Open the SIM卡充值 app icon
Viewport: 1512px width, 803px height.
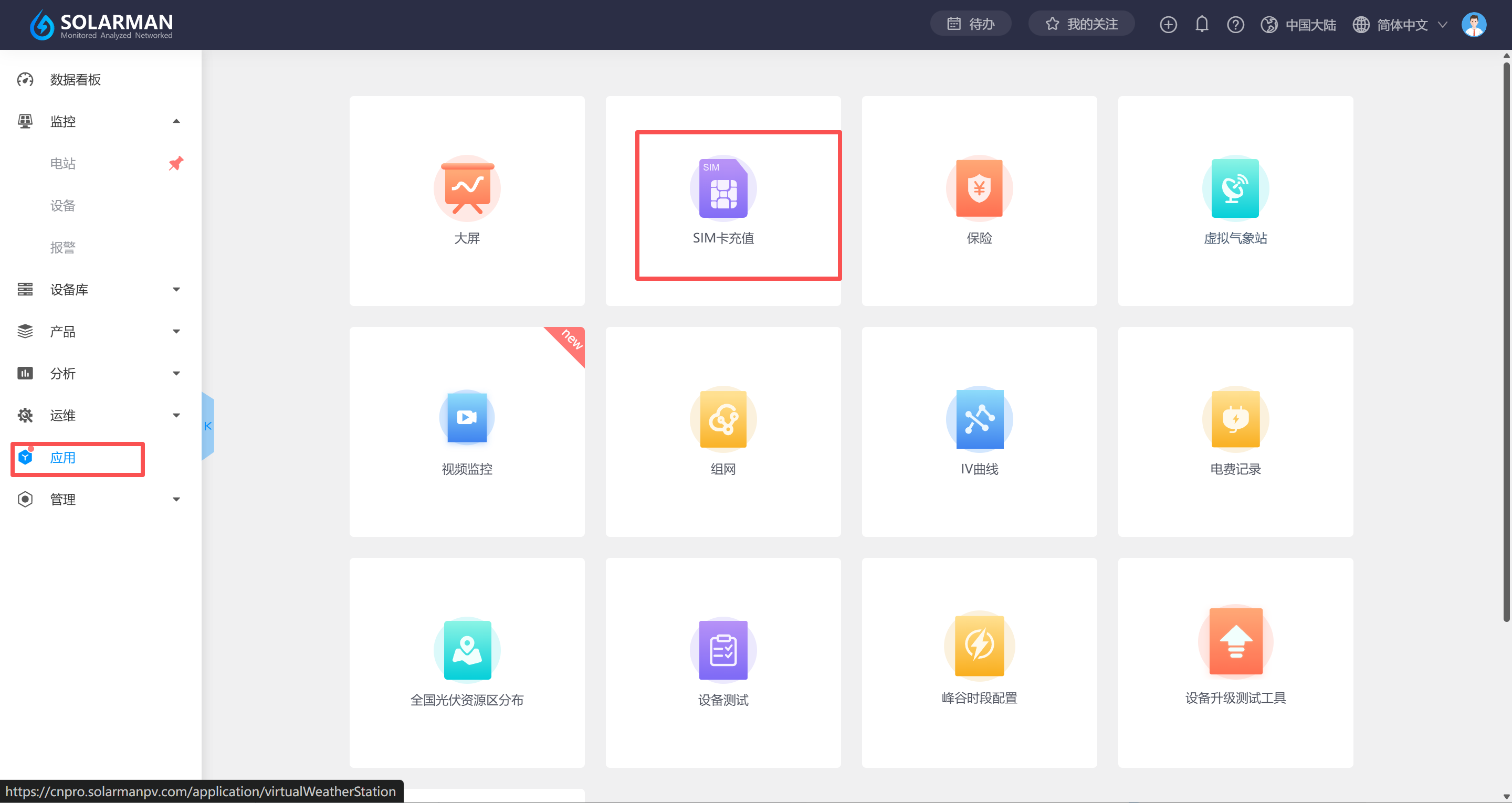pyautogui.click(x=722, y=189)
